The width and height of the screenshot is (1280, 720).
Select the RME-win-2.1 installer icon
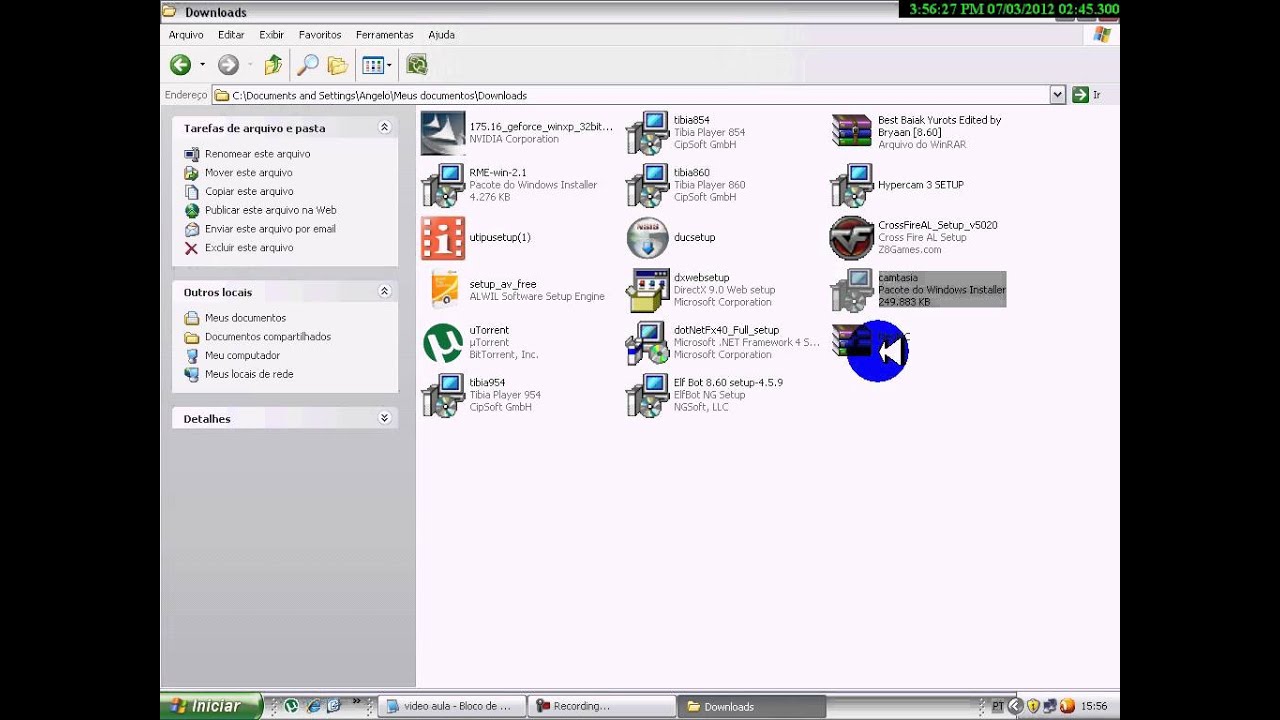[x=443, y=186]
